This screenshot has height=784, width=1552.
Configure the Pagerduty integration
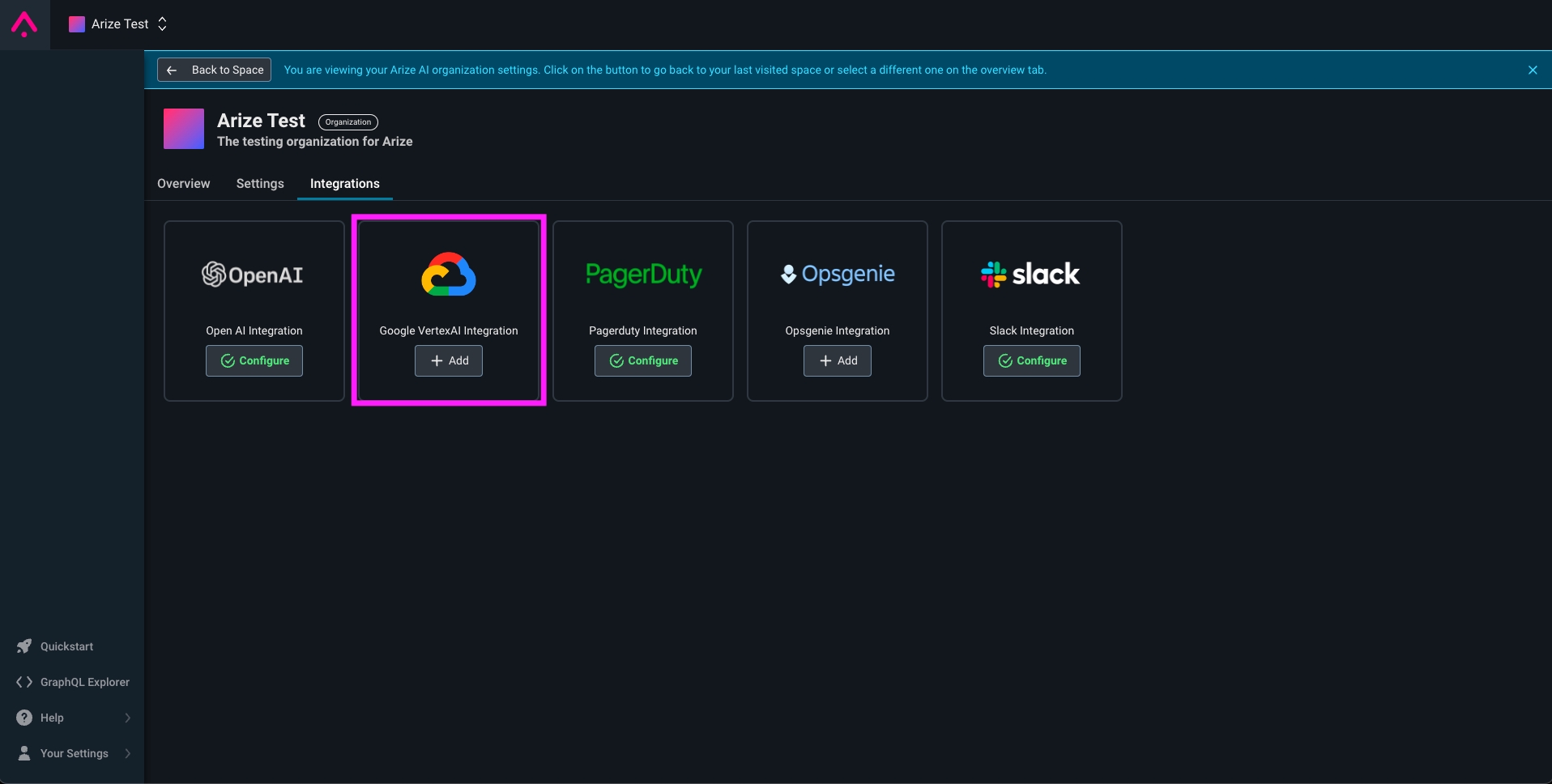pyautogui.click(x=643, y=361)
